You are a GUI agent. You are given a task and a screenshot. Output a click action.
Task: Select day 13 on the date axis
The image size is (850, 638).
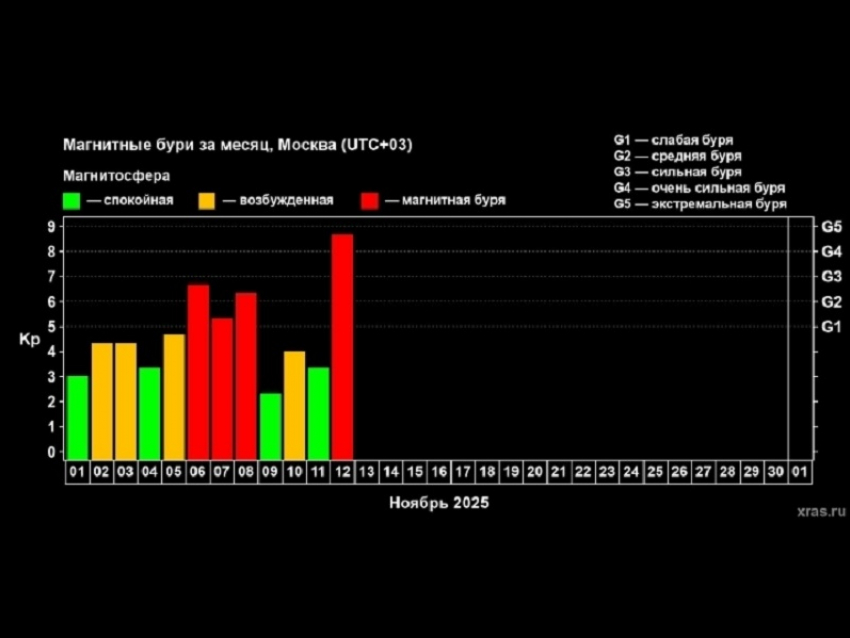pyautogui.click(x=366, y=471)
